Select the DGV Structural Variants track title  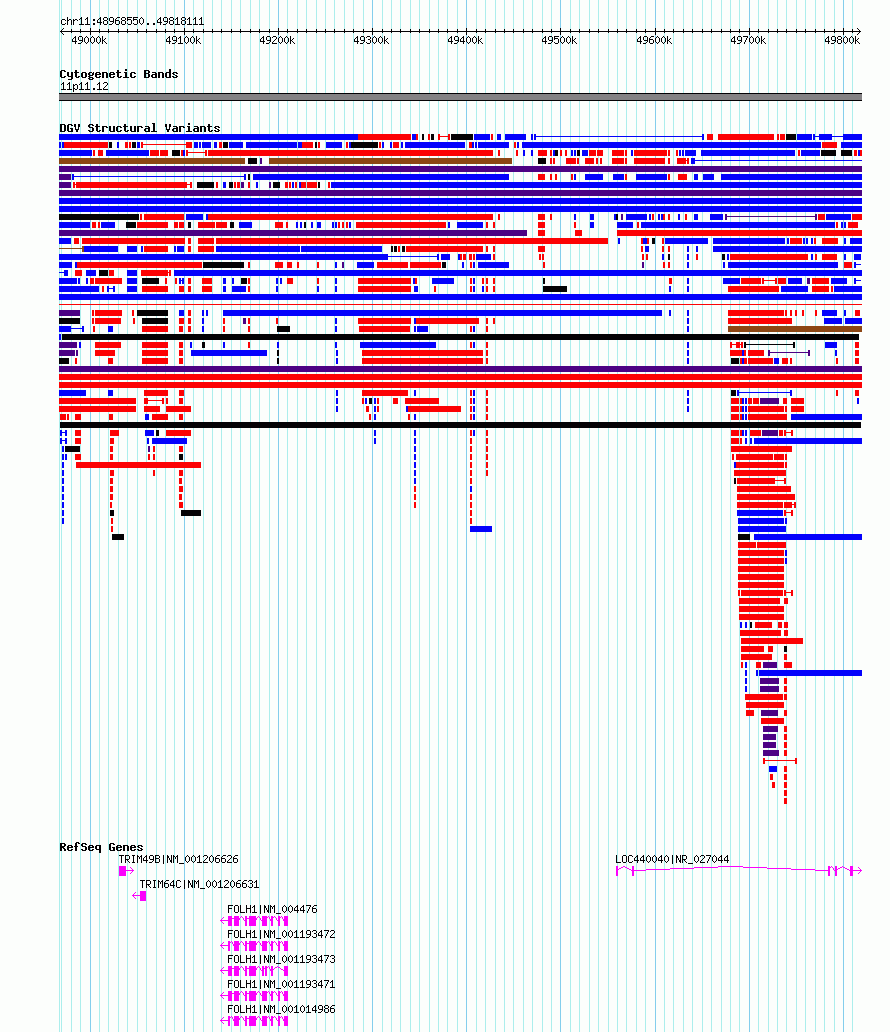(140, 128)
